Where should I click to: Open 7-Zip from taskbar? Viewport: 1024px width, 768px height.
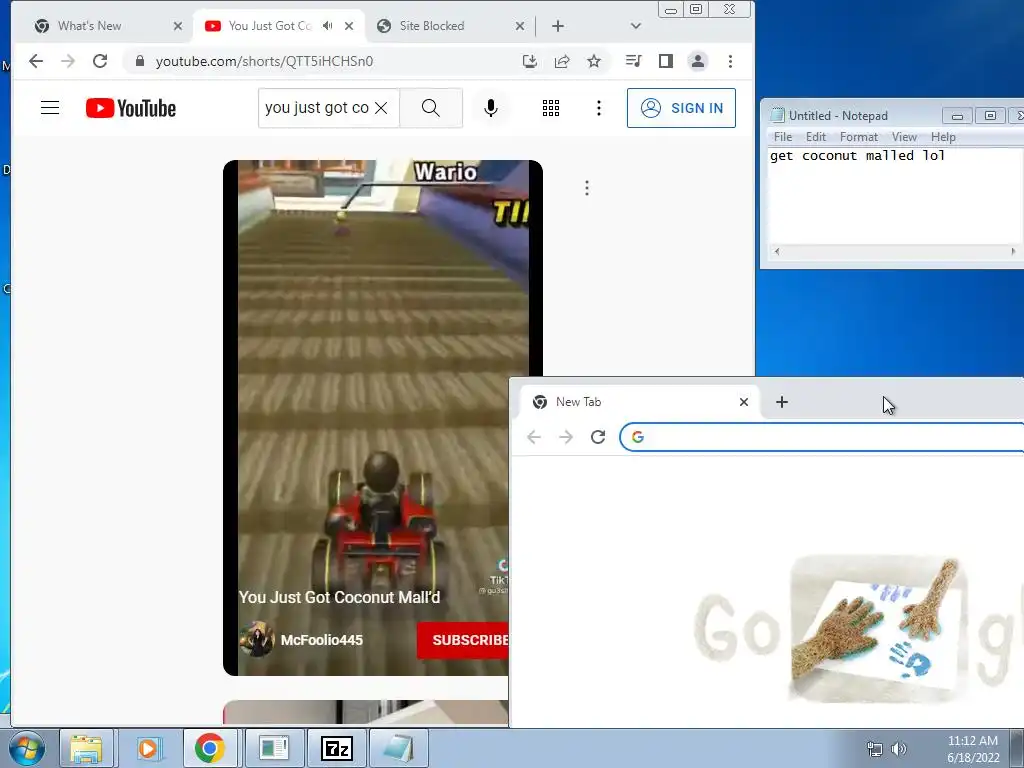tap(337, 748)
